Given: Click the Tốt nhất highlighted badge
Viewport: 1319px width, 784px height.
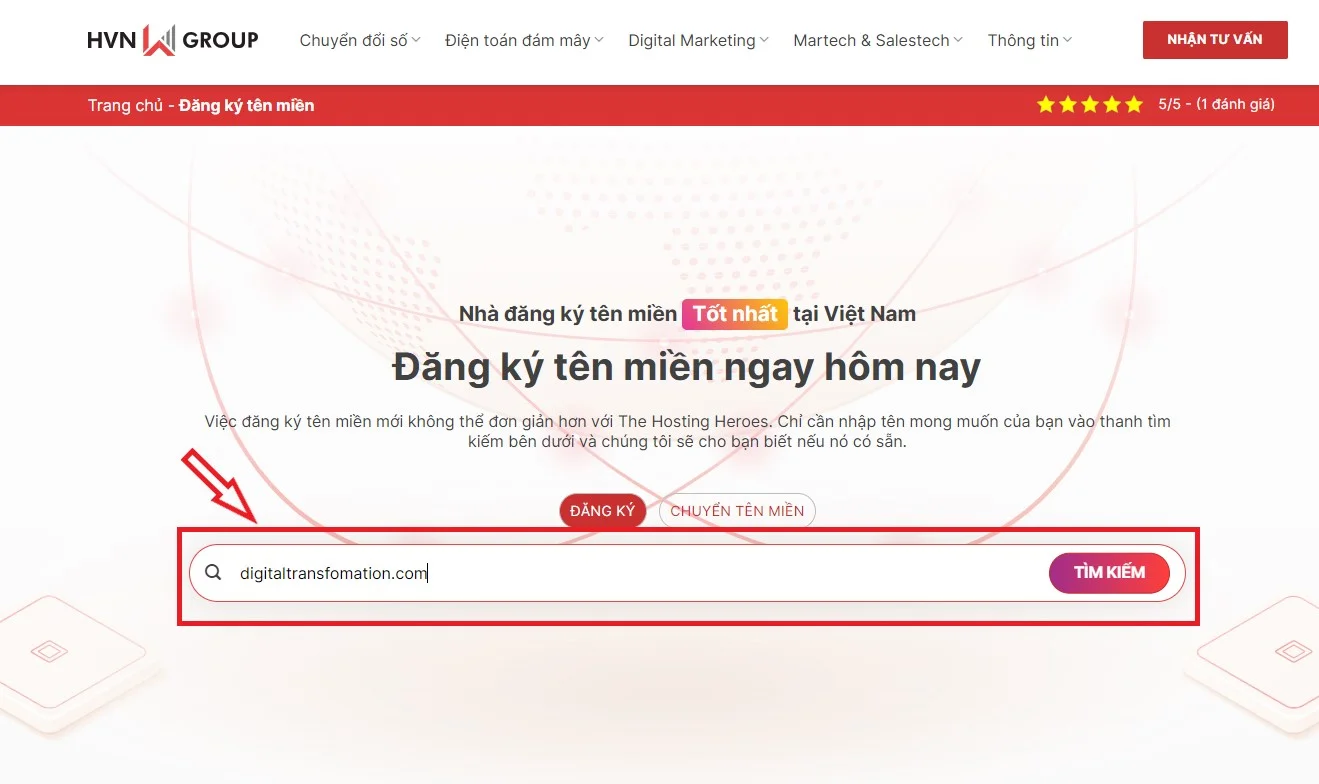Looking at the screenshot, I should pos(735,314).
